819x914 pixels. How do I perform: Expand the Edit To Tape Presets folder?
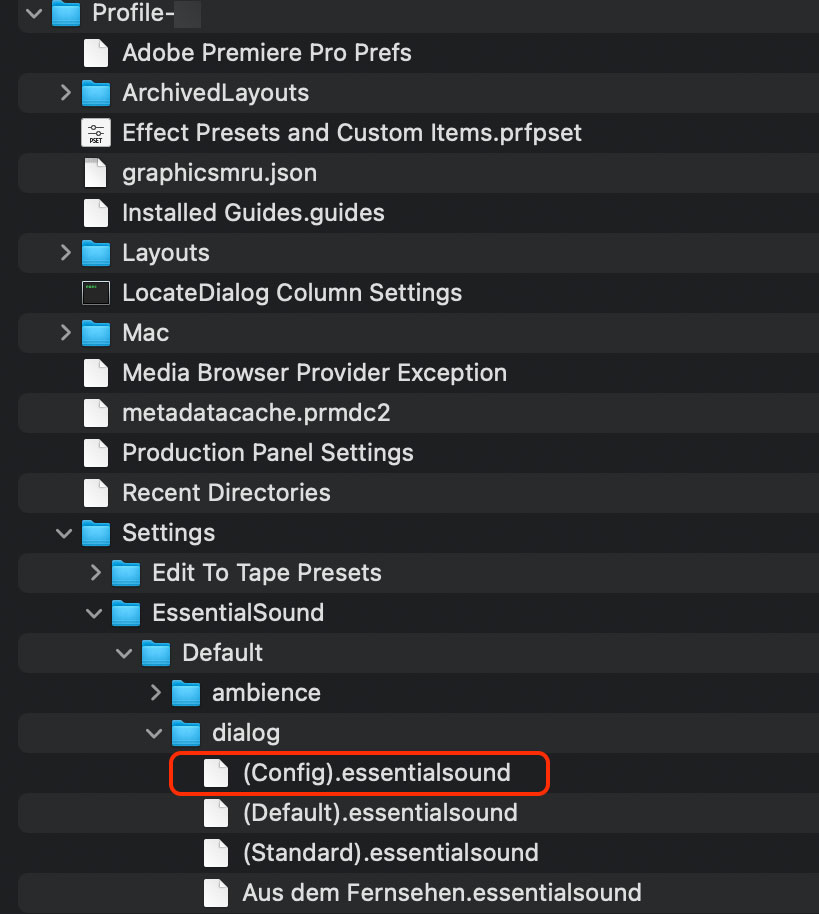click(x=94, y=572)
